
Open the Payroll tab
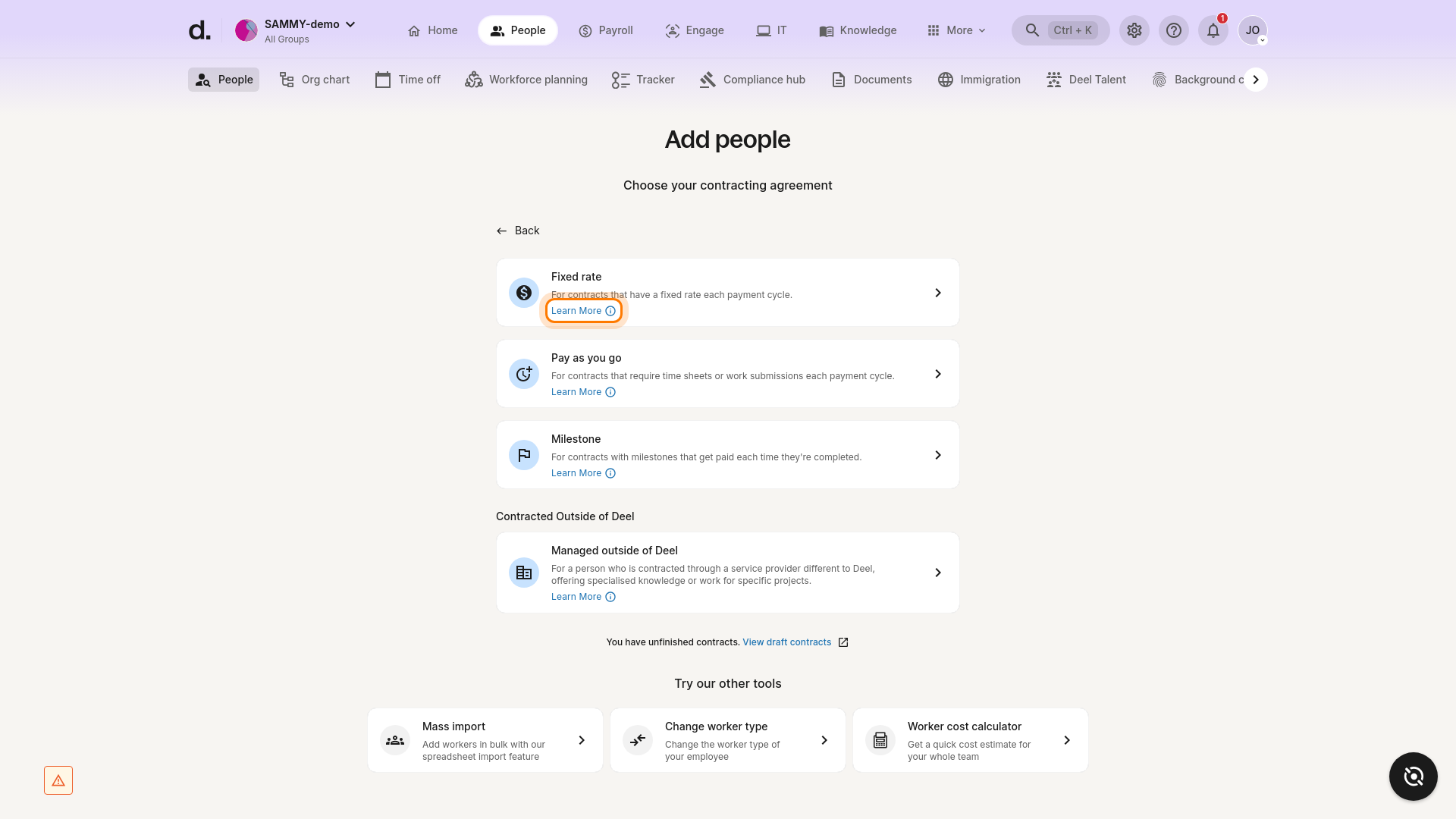[x=605, y=30]
